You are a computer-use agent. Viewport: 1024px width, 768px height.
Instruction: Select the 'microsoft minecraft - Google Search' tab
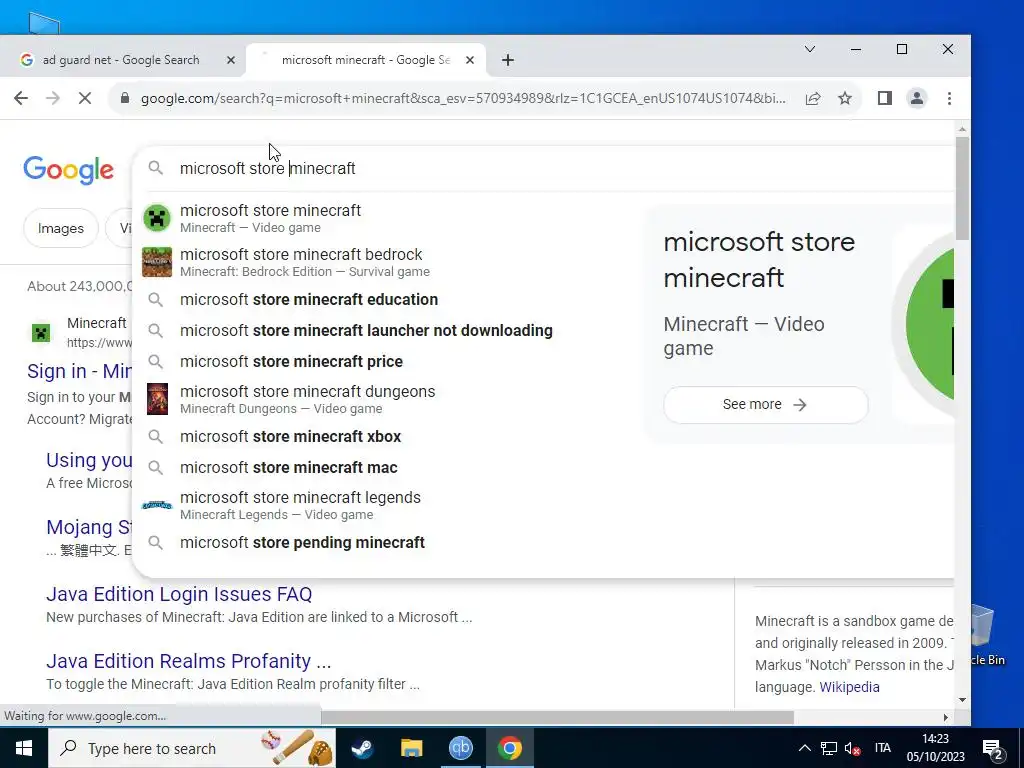[366, 60]
